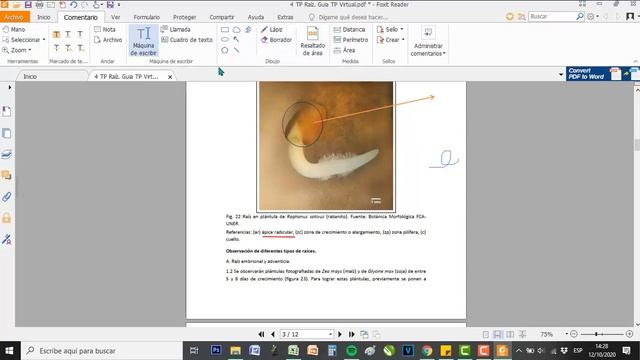This screenshot has width=640, height=360.
Task: Select the Cuadro de texto tool
Action: (187, 40)
